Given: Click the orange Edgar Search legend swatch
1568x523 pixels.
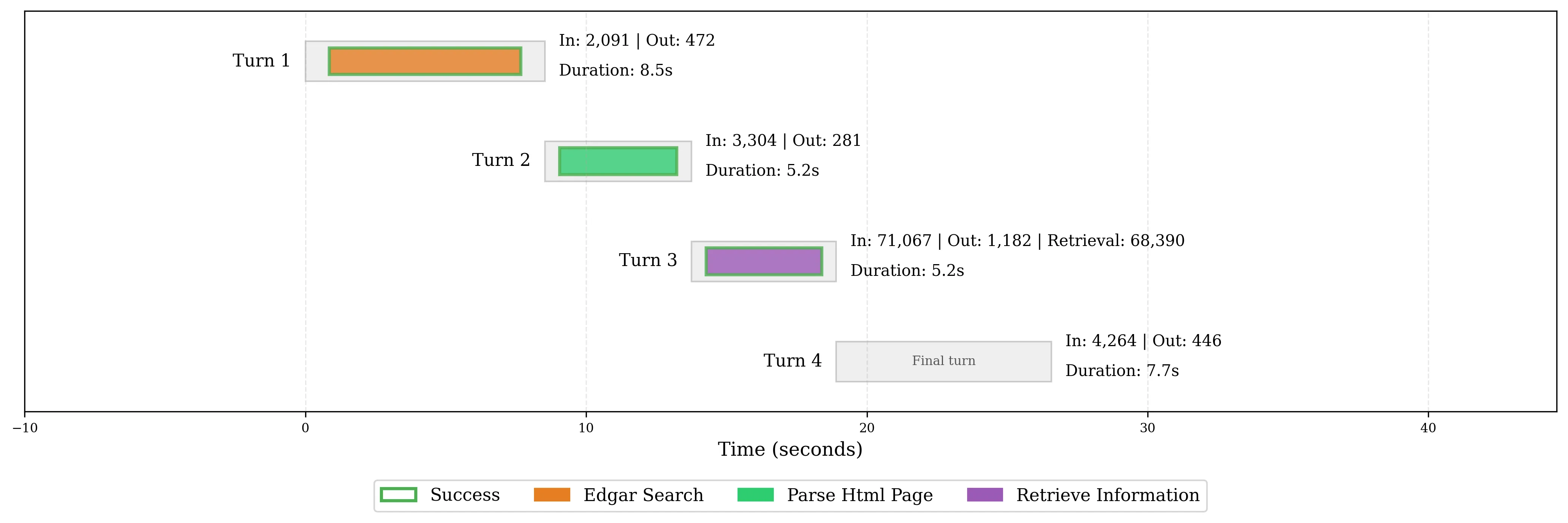Looking at the screenshot, I should pyautogui.click(x=551, y=495).
